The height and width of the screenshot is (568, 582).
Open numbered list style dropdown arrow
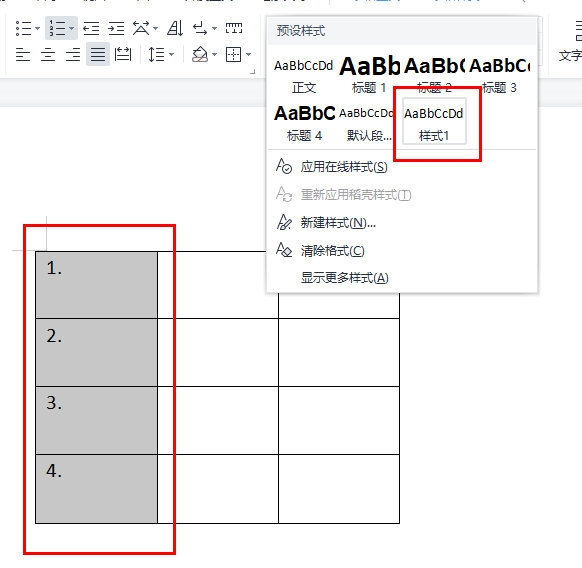[x=72, y=28]
